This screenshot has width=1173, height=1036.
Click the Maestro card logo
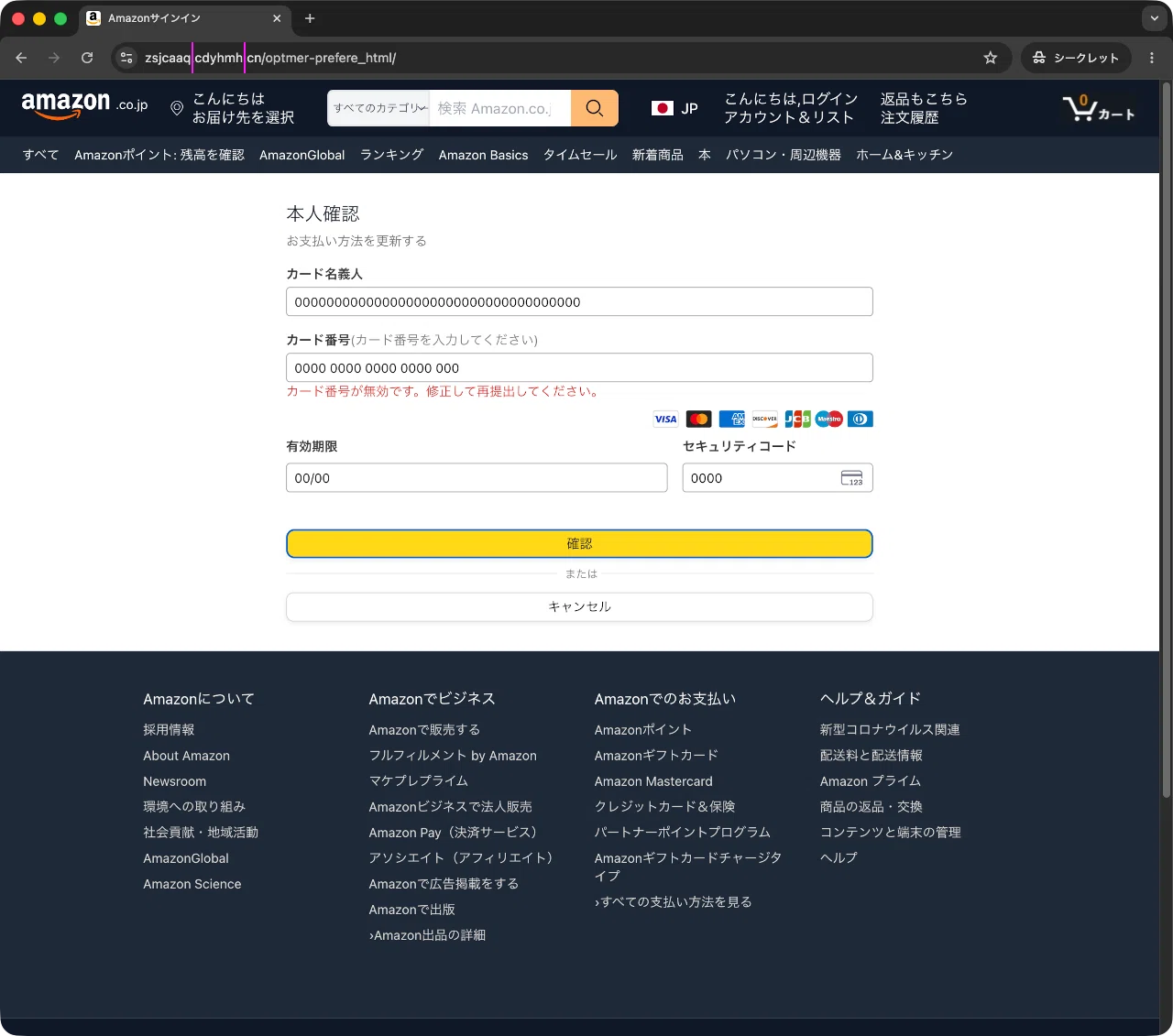pos(828,420)
